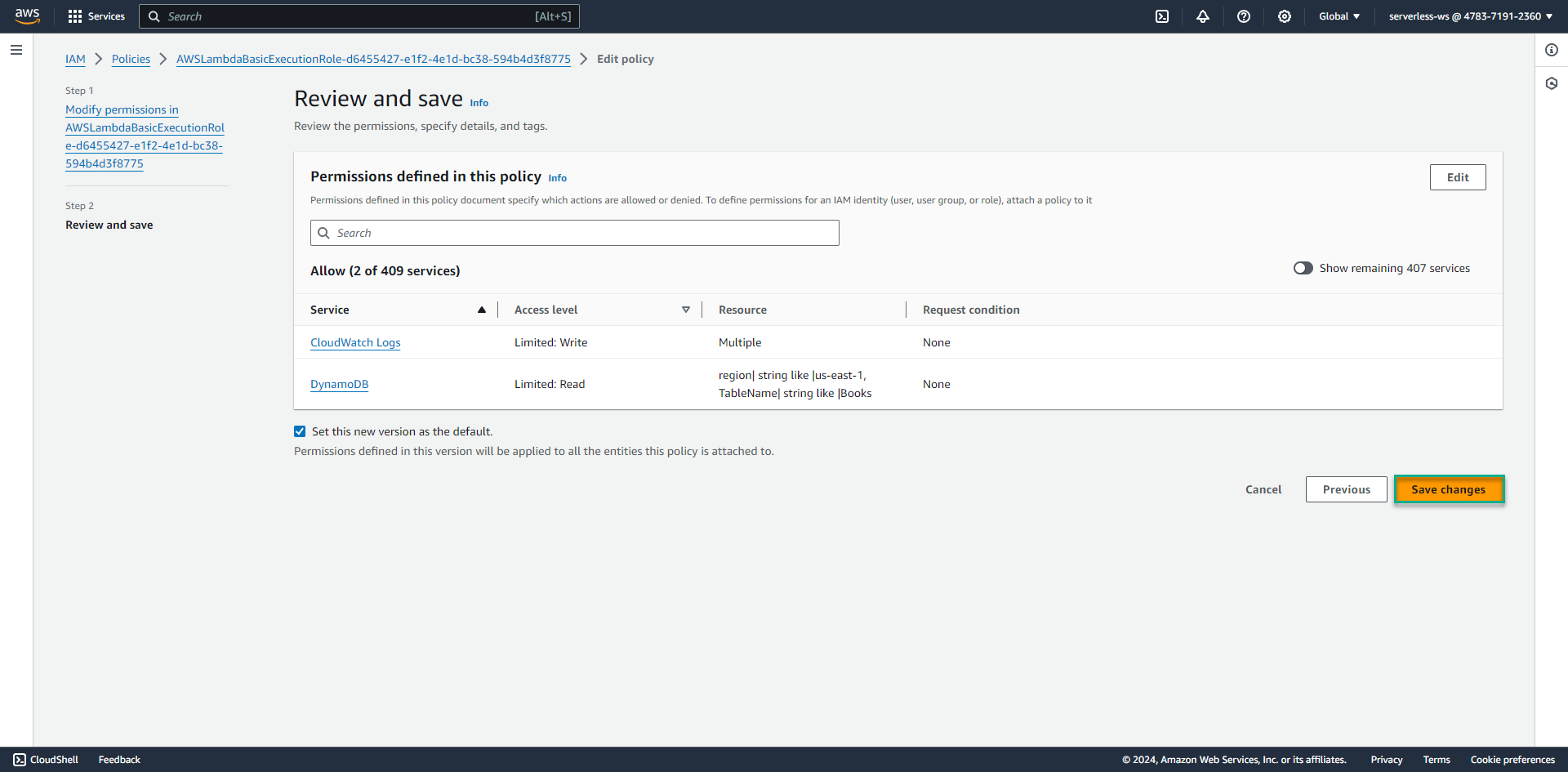The width and height of the screenshot is (1568, 772).
Task: Open Feedback in the footer
Action: [119, 760]
